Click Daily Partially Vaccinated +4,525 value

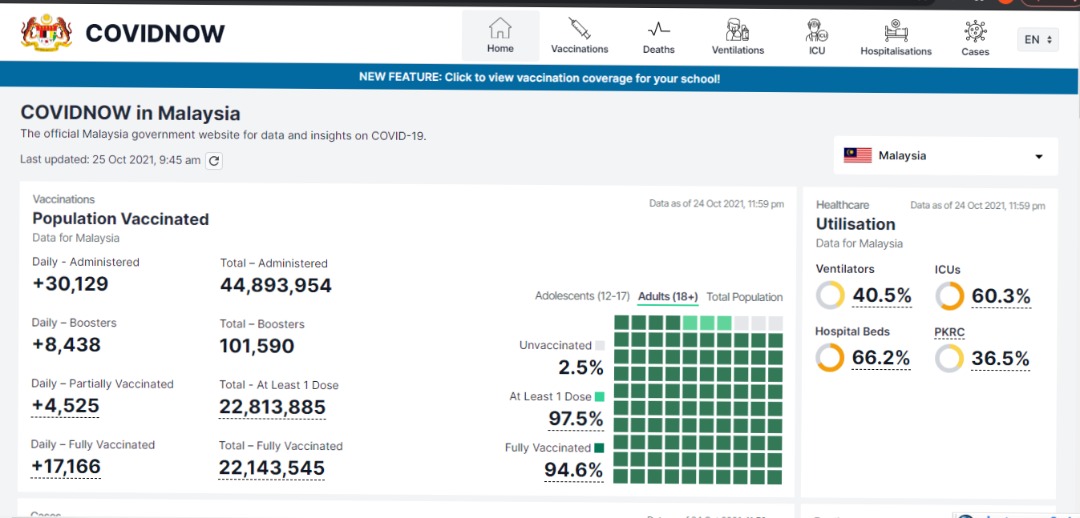click(x=65, y=406)
